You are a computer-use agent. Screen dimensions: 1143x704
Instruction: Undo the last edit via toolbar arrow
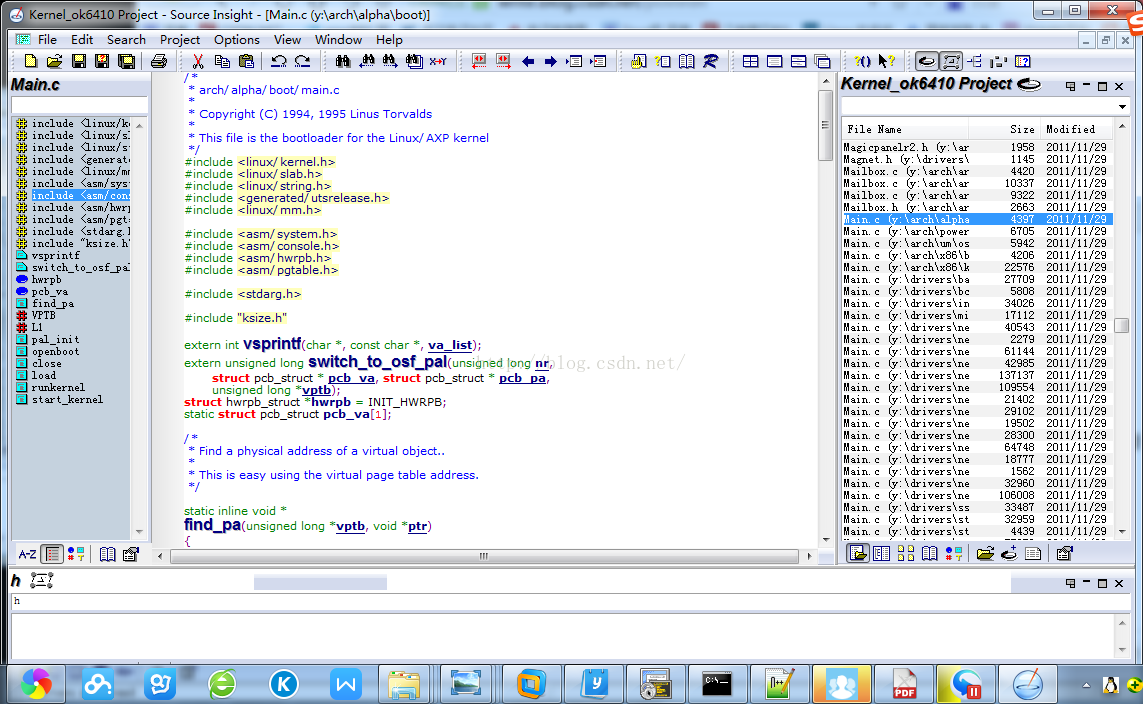click(278, 61)
